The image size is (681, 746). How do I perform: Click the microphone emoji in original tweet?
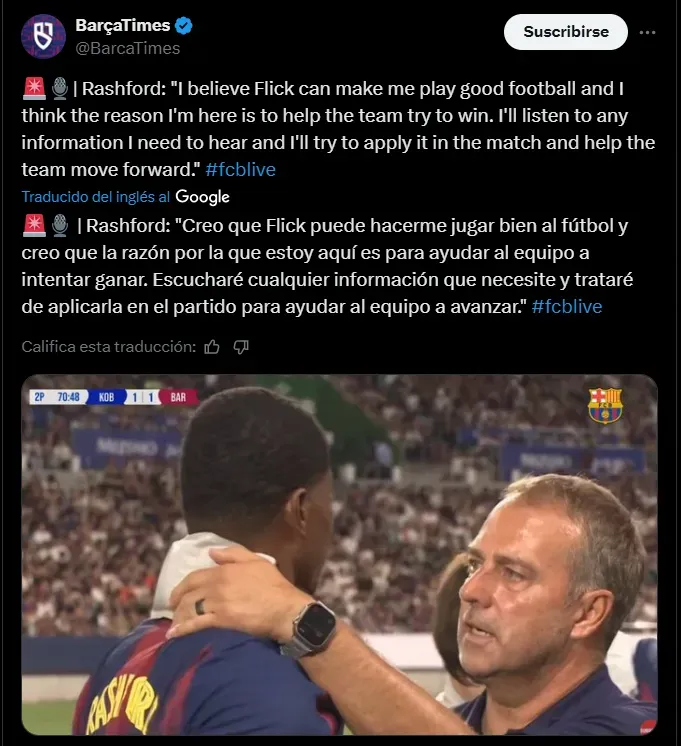[60, 88]
